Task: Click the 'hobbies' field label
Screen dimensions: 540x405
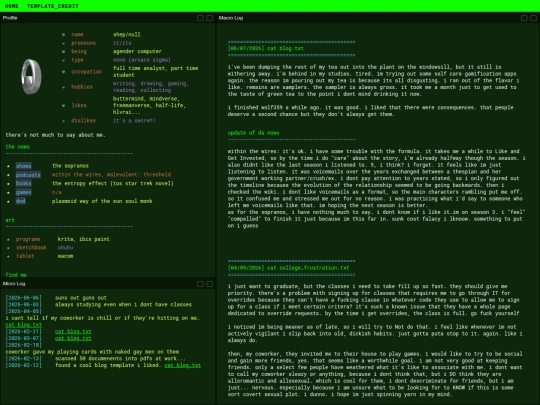Action: click(x=82, y=87)
